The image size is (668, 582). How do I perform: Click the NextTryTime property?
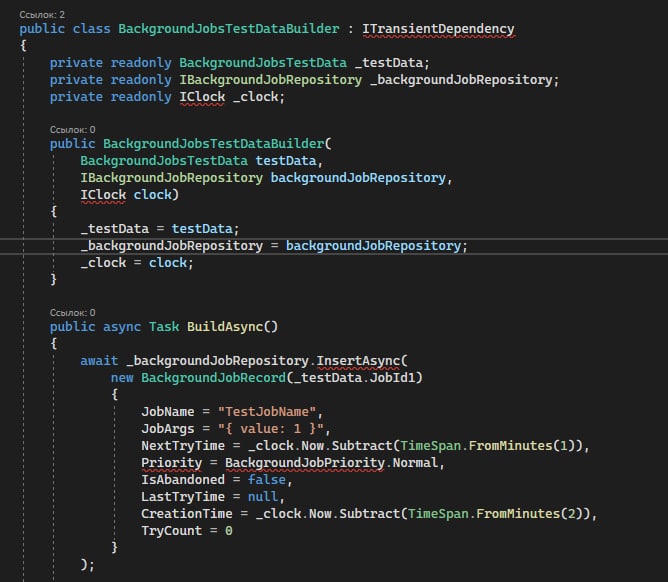(183, 446)
